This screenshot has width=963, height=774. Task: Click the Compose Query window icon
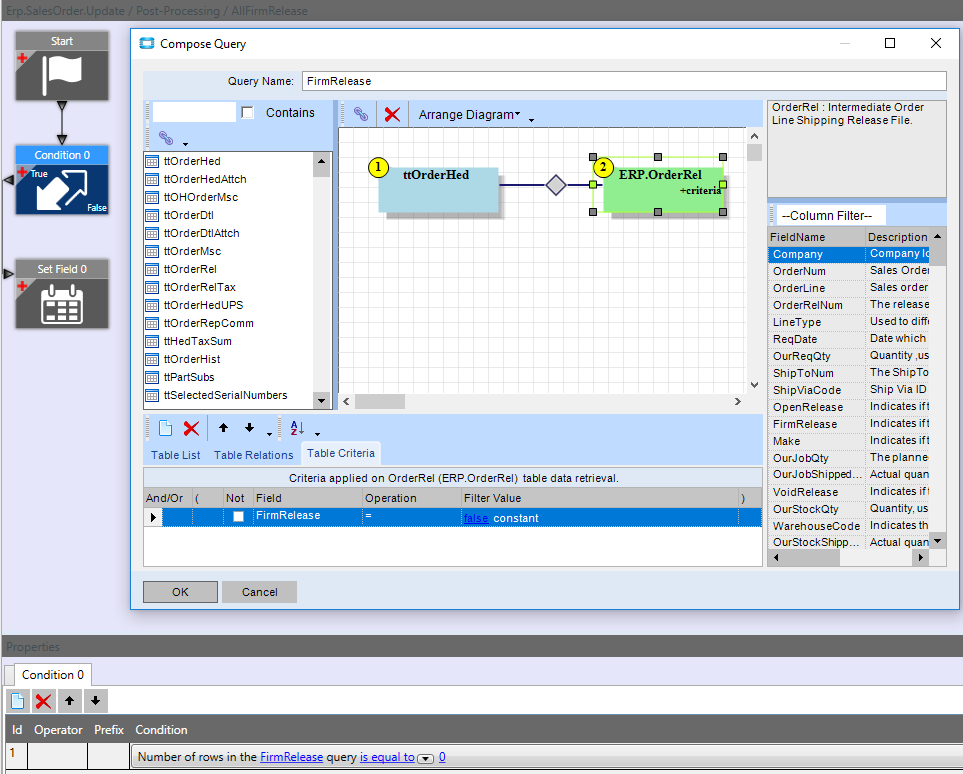point(147,44)
